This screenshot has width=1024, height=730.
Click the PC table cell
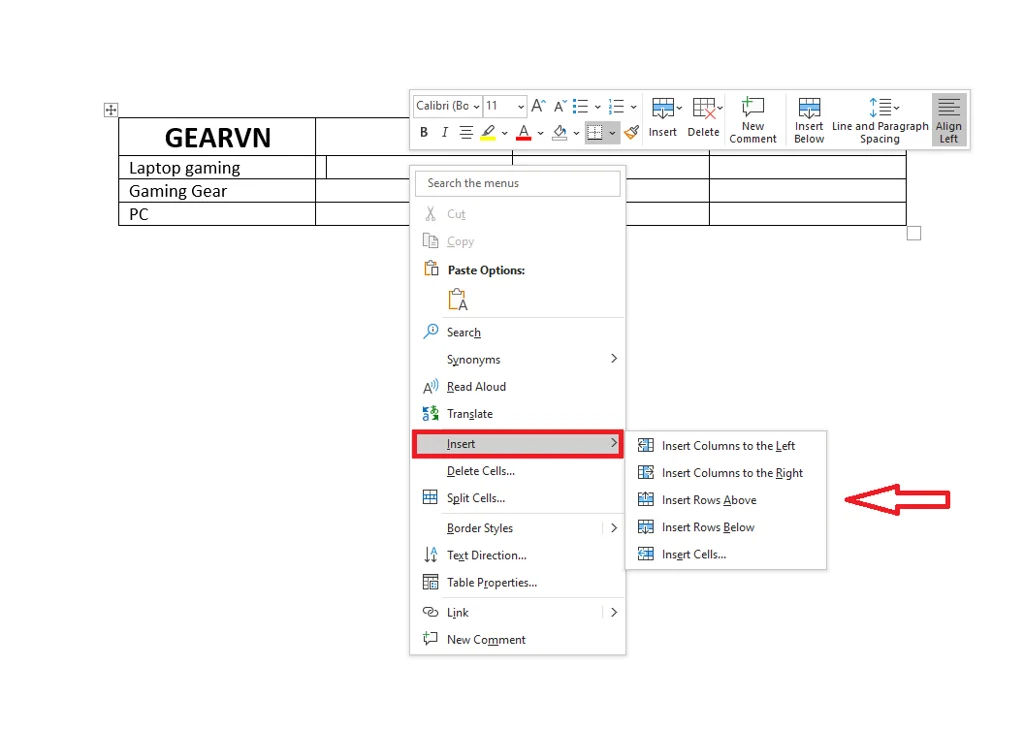(217, 214)
